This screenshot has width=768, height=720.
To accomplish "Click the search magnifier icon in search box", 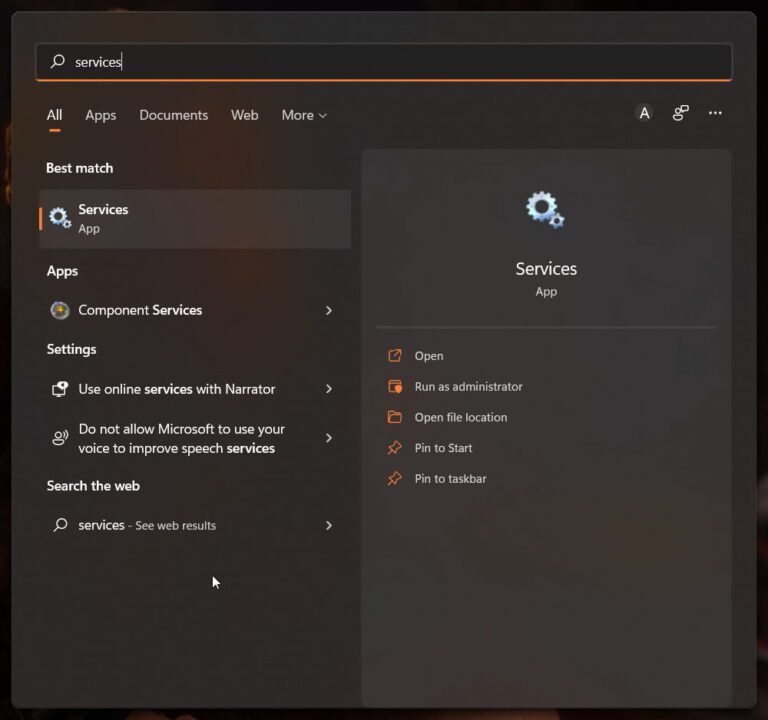I will [x=58, y=61].
